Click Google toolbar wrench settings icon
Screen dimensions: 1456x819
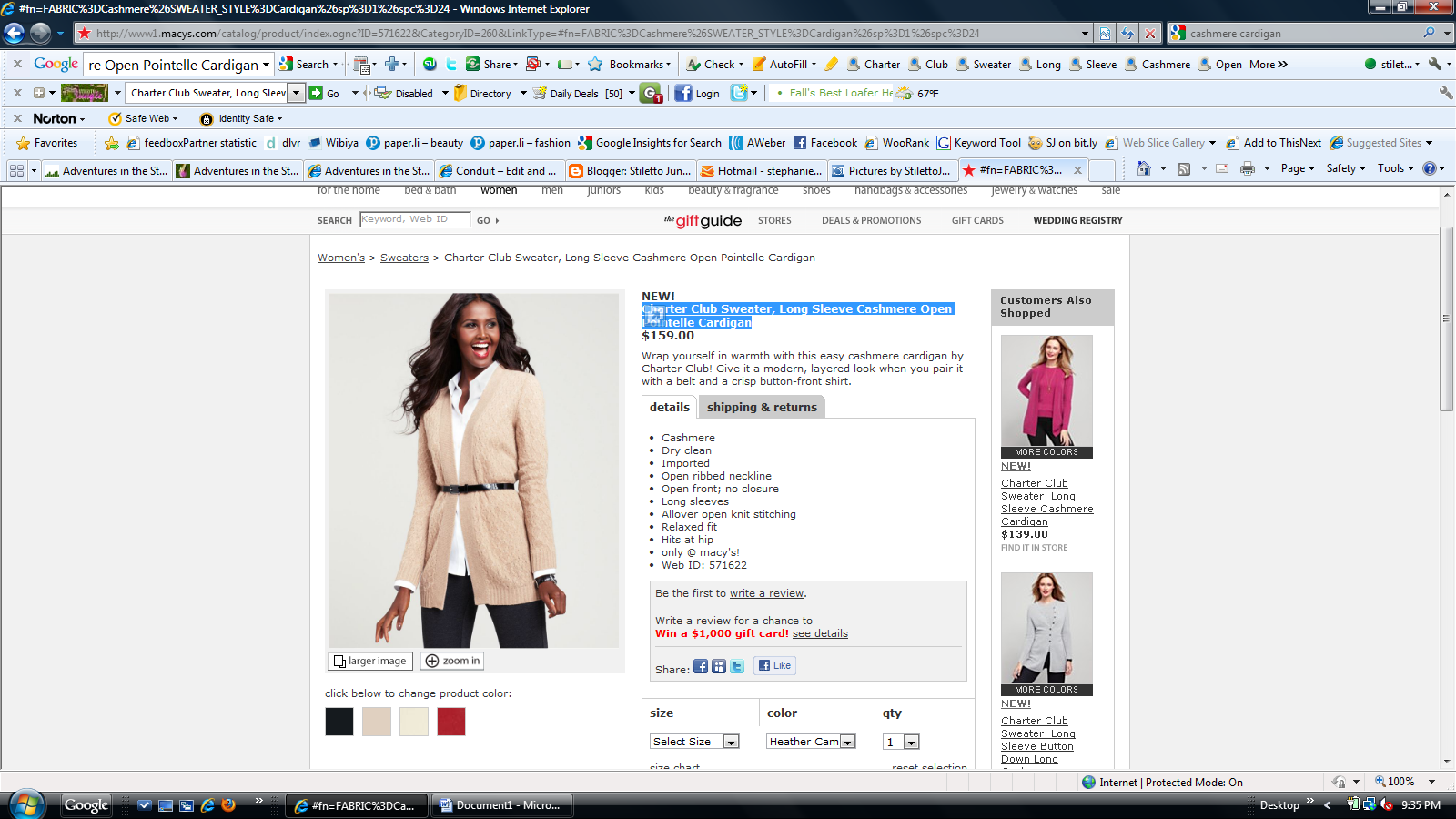(x=1435, y=64)
